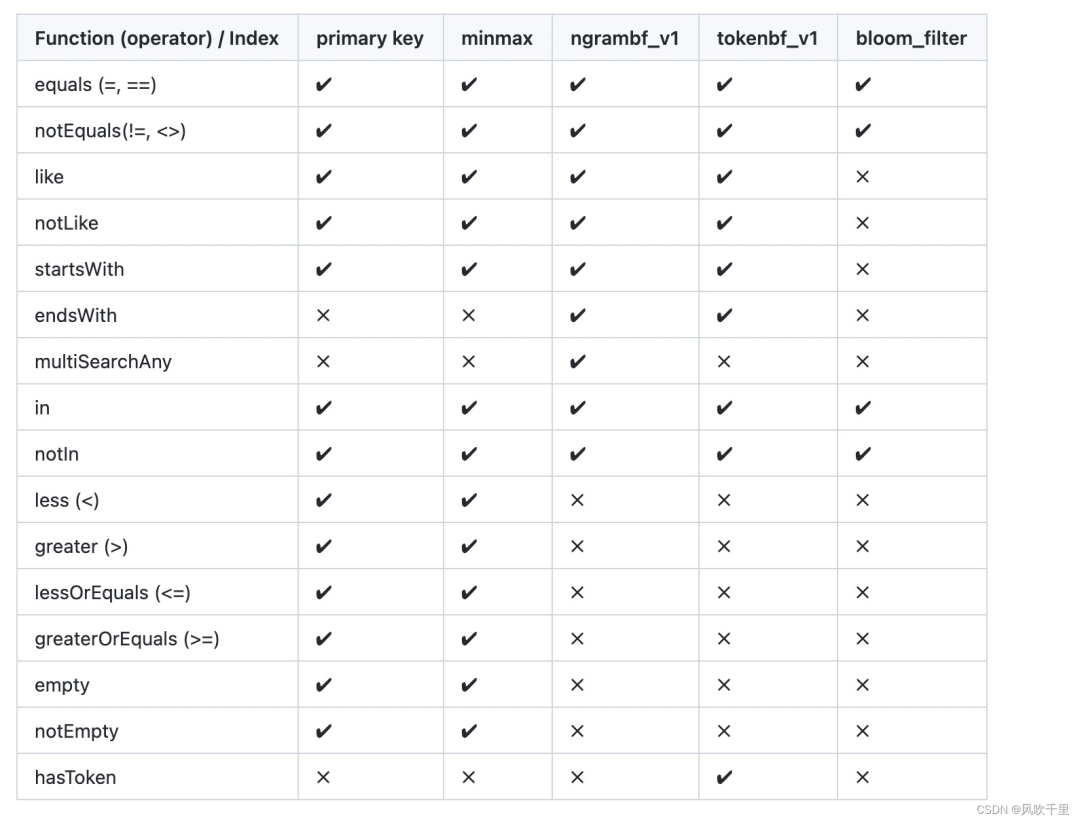Screen dimensions: 1080x822
Task: Click the checkmark for empty under minmax
Action: [468, 685]
